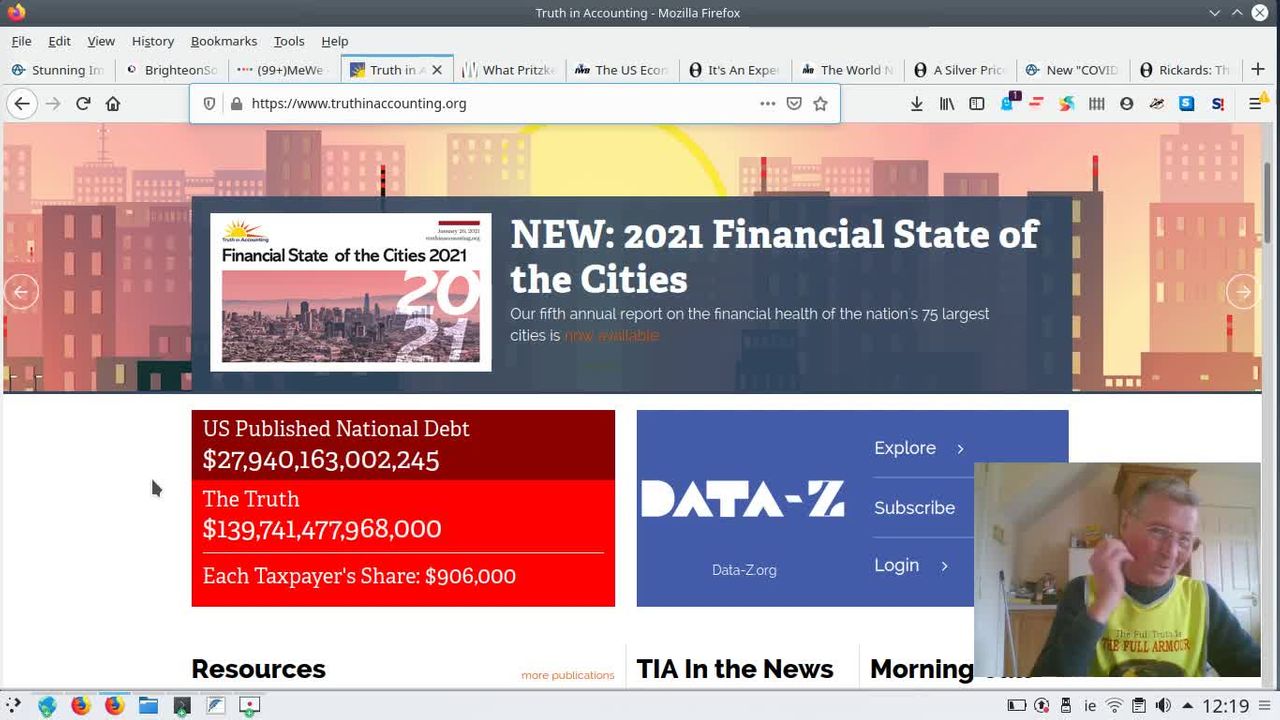This screenshot has height=720, width=1280.
Task: Switch to the BrighteonSo tab
Action: (172, 70)
